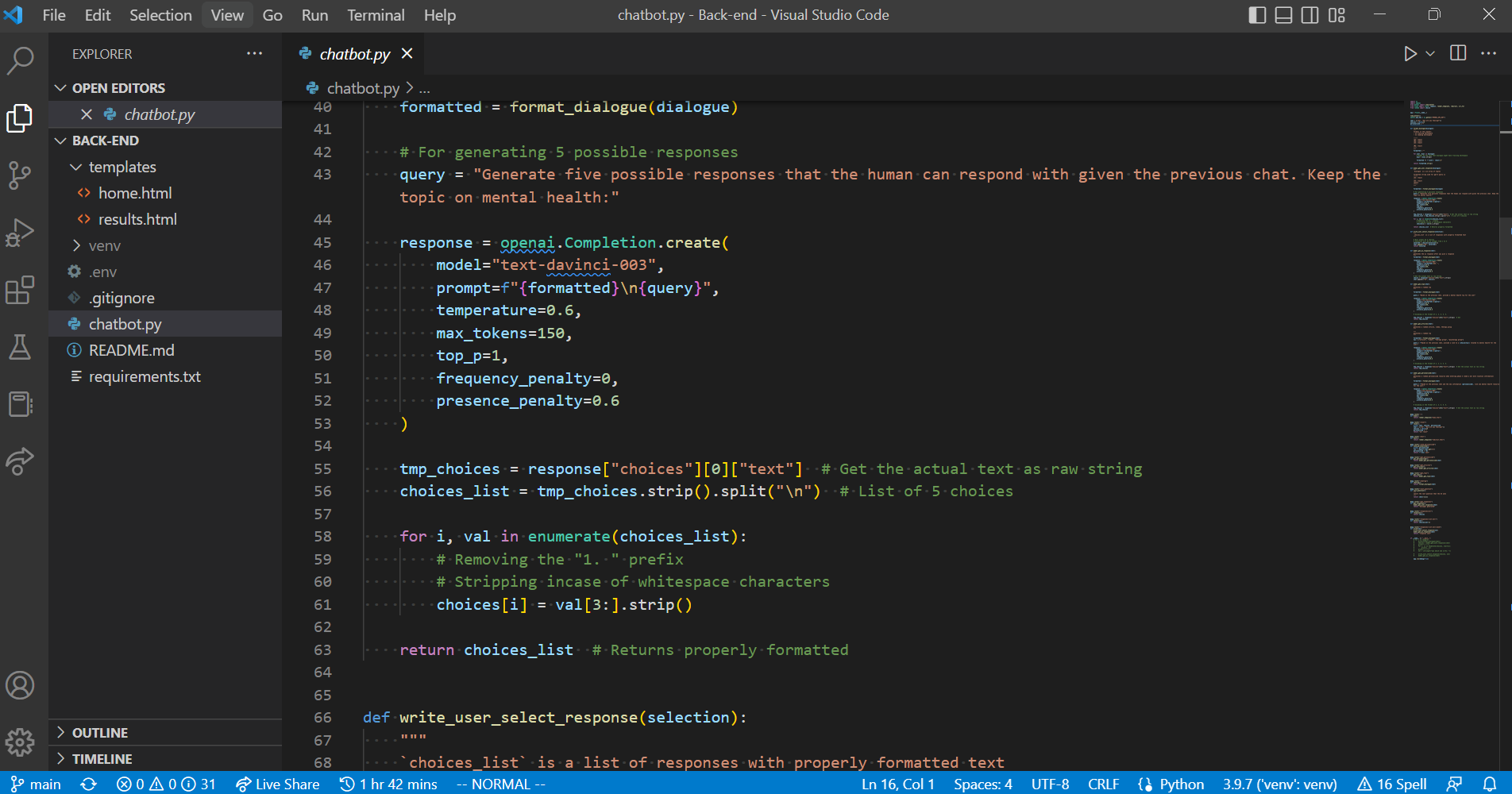Close chatbot.py in Open Editors list
The height and width of the screenshot is (794, 1512).
point(87,114)
